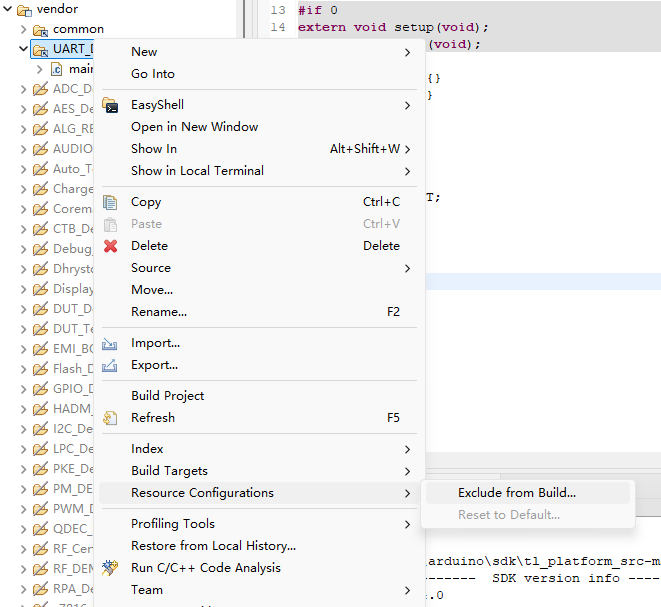Viewport: 661px width, 607px height.
Task: Click the excluded GPIO_D folder icon
Action: point(40,389)
